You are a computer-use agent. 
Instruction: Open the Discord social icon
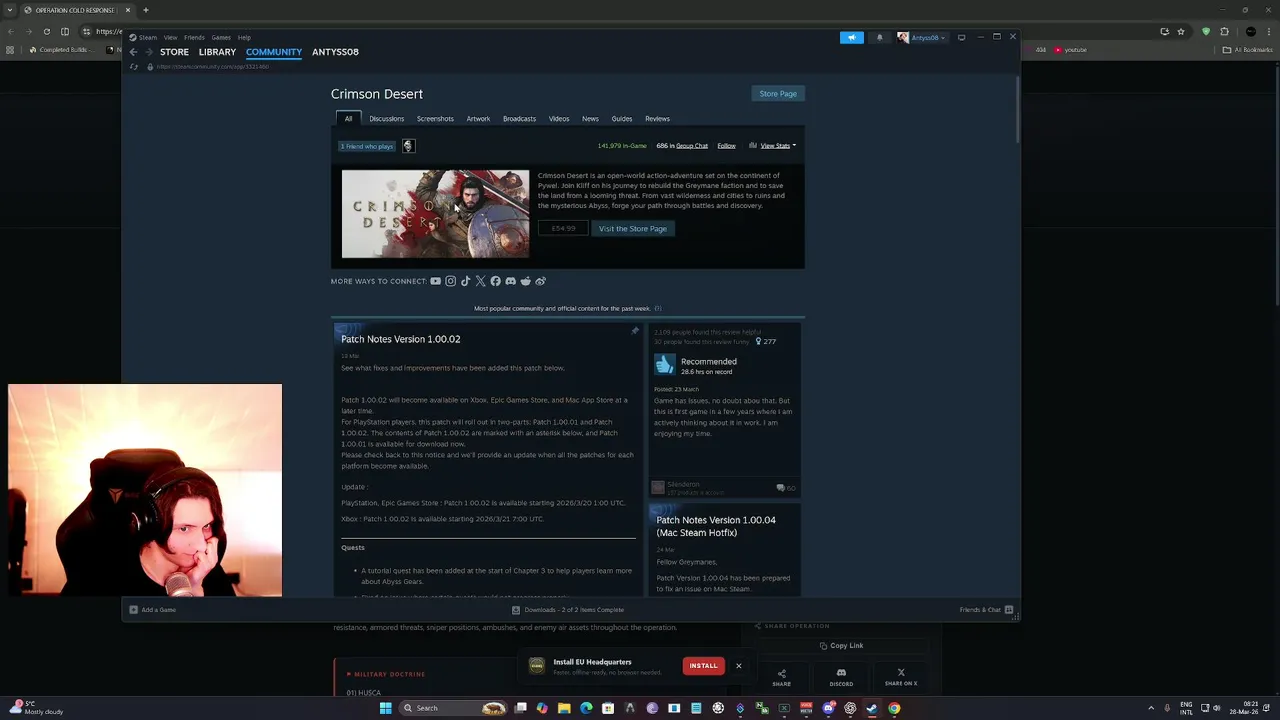click(510, 281)
